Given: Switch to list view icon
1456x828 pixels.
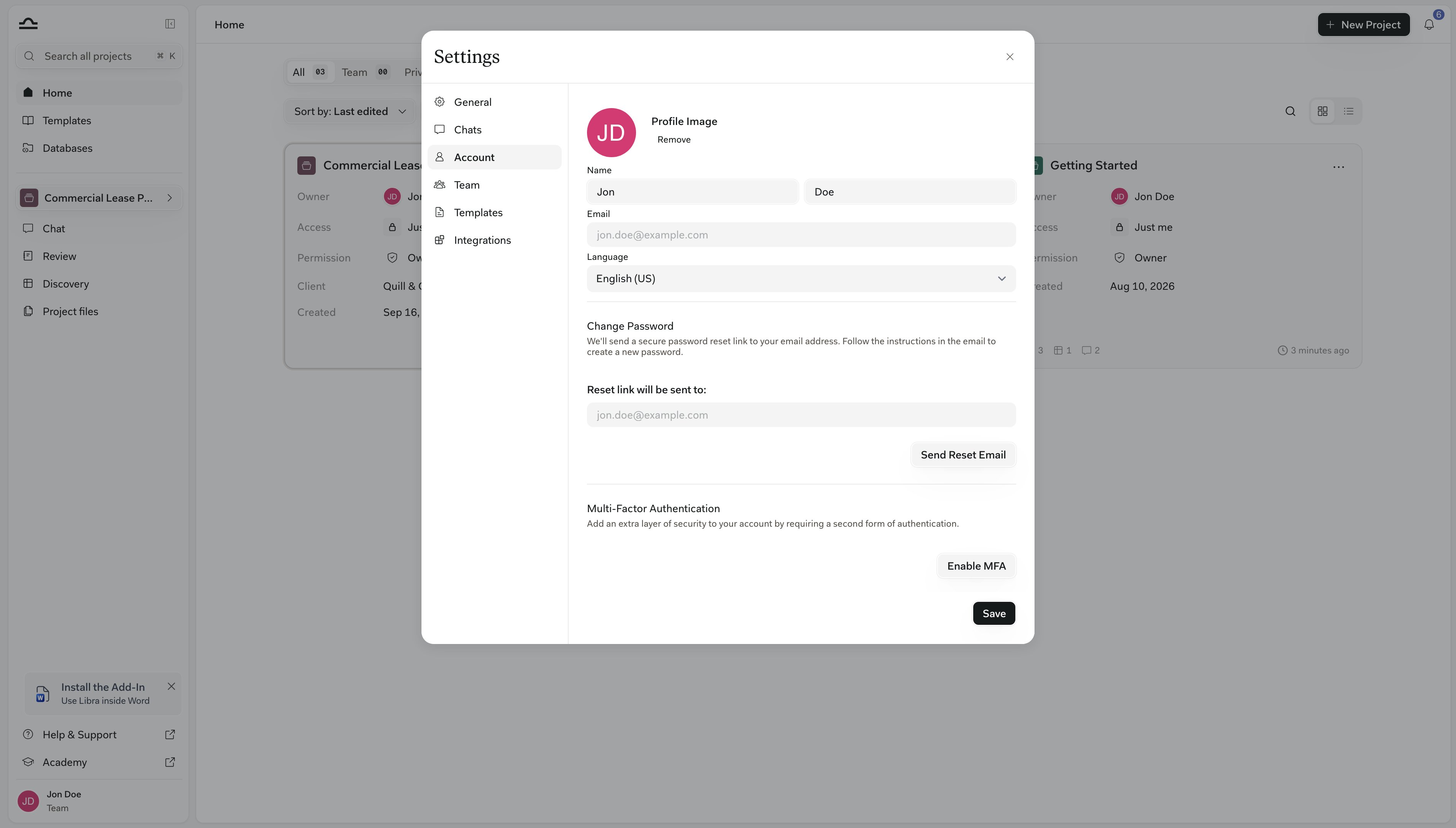Looking at the screenshot, I should coord(1349,112).
